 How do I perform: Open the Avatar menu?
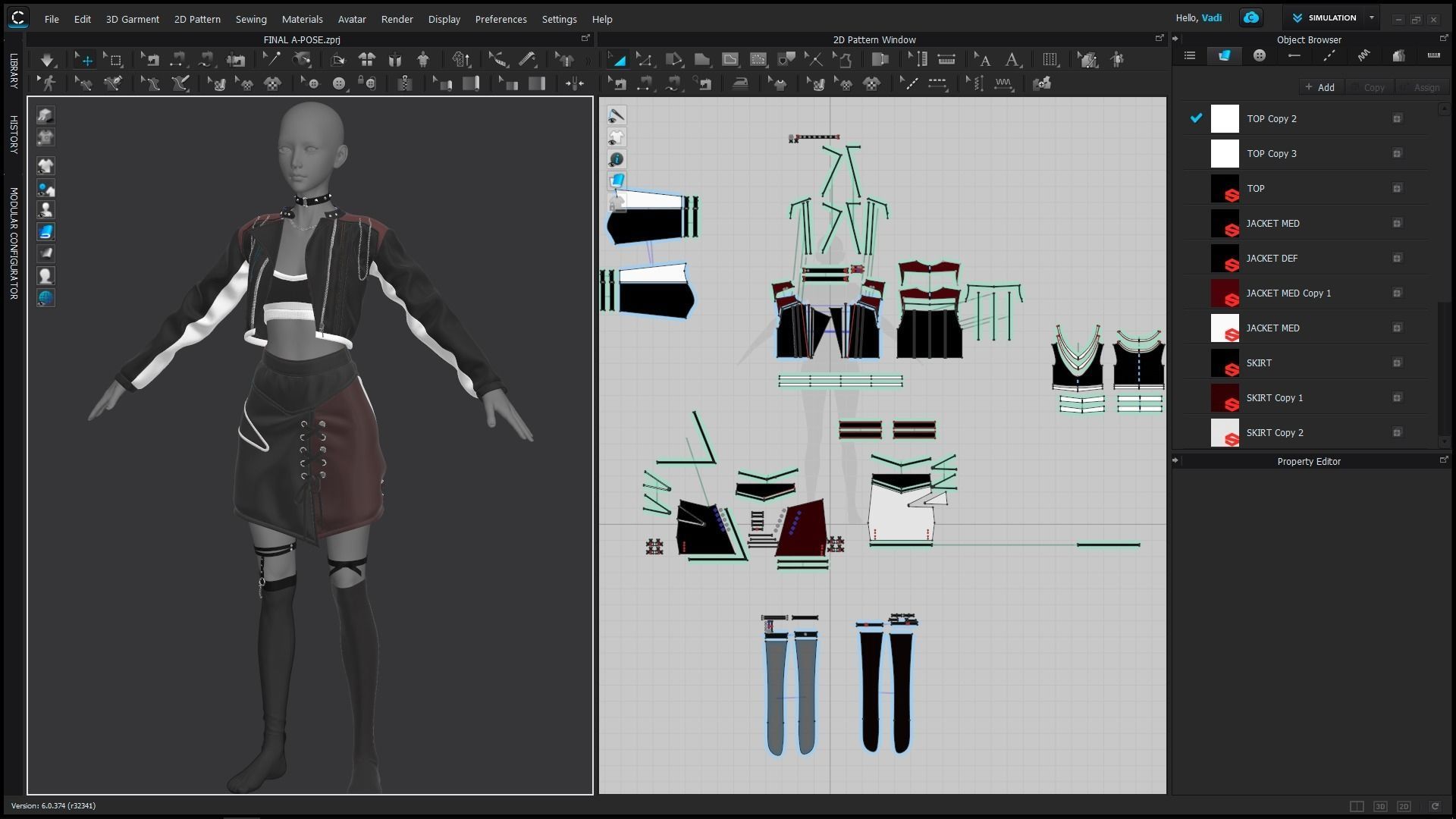tap(352, 19)
